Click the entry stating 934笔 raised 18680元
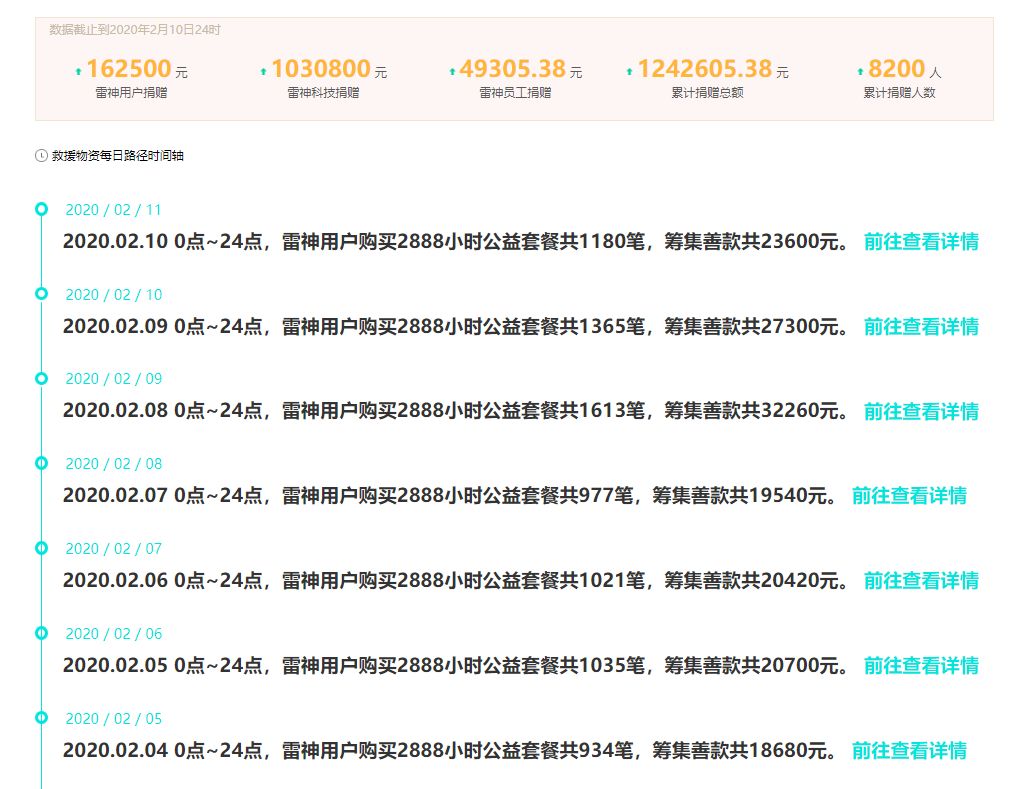This screenshot has height=789, width=1021. pos(451,750)
